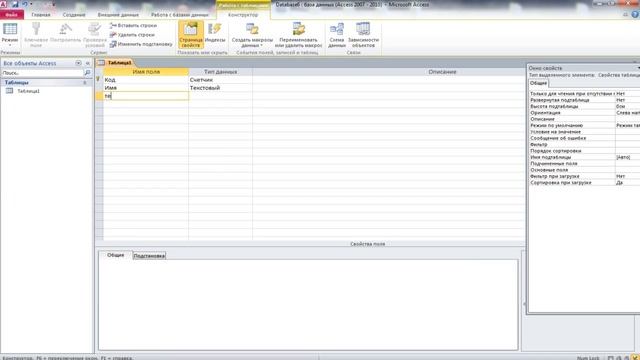Switch to the Внешние данные ribbon tab
Viewport: 640px width, 360px height.
pyautogui.click(x=118, y=15)
